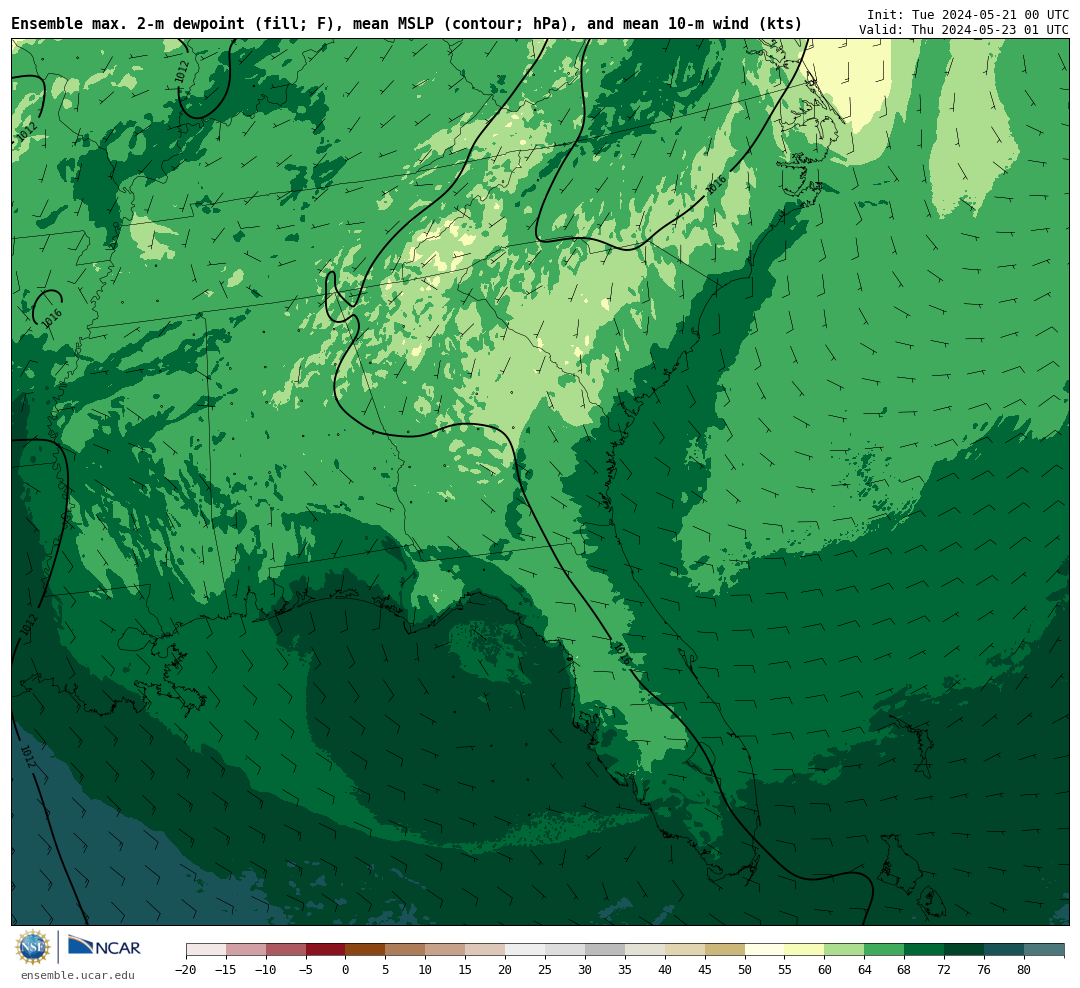Click the colorbar label '-20'

coord(185,969)
